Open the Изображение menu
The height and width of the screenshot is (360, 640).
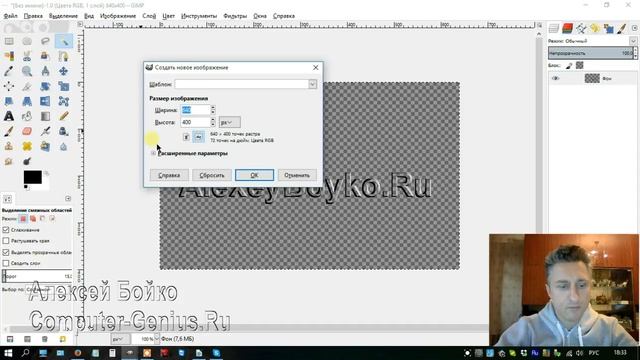click(x=118, y=16)
